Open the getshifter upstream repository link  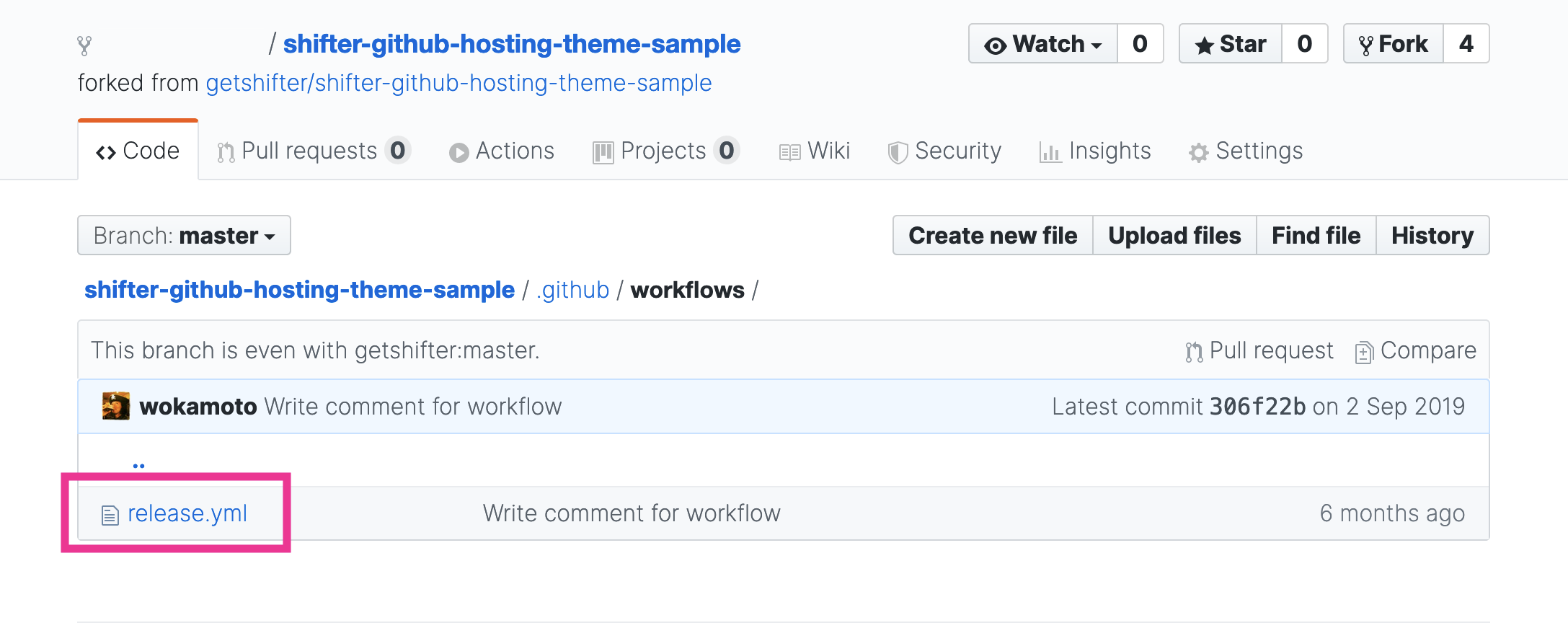[459, 83]
